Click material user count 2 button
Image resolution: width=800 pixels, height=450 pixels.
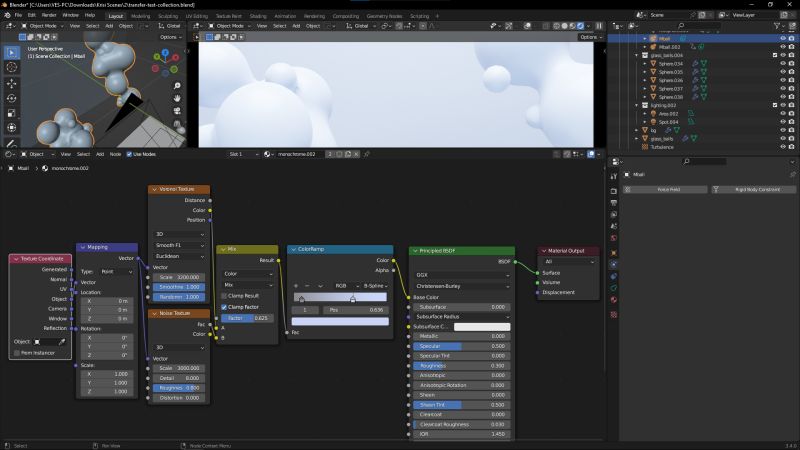click(x=330, y=154)
